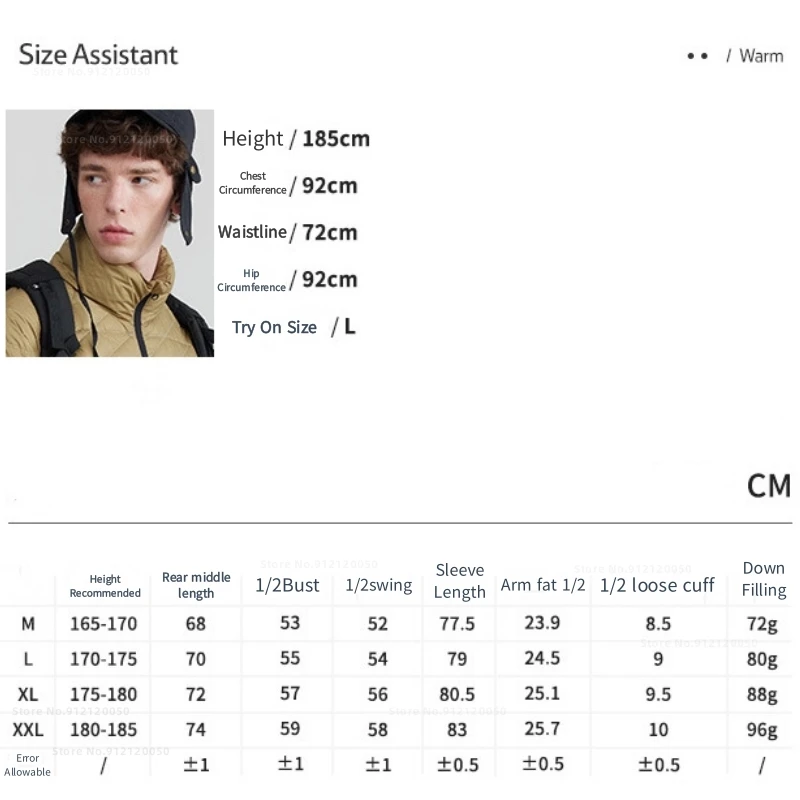Screen dimensions: 800x800
Task: Click the 80g down filling cell
Action: click(762, 659)
